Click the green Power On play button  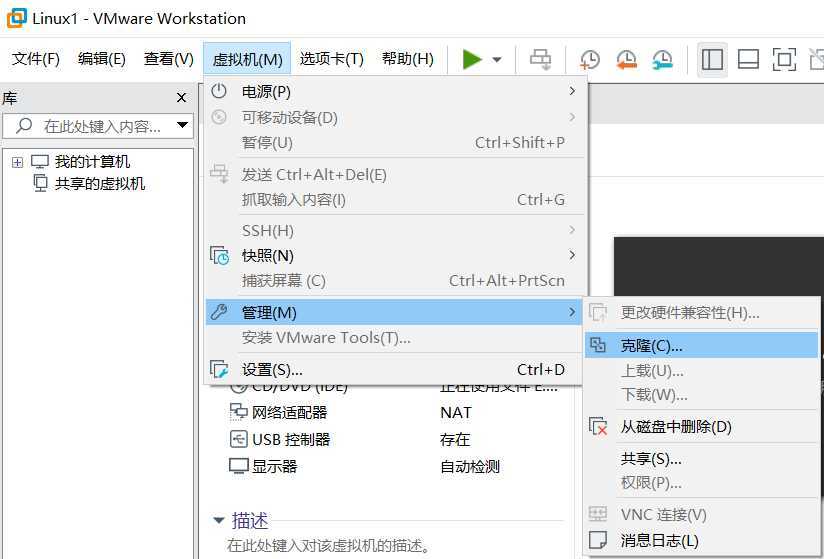(x=472, y=59)
